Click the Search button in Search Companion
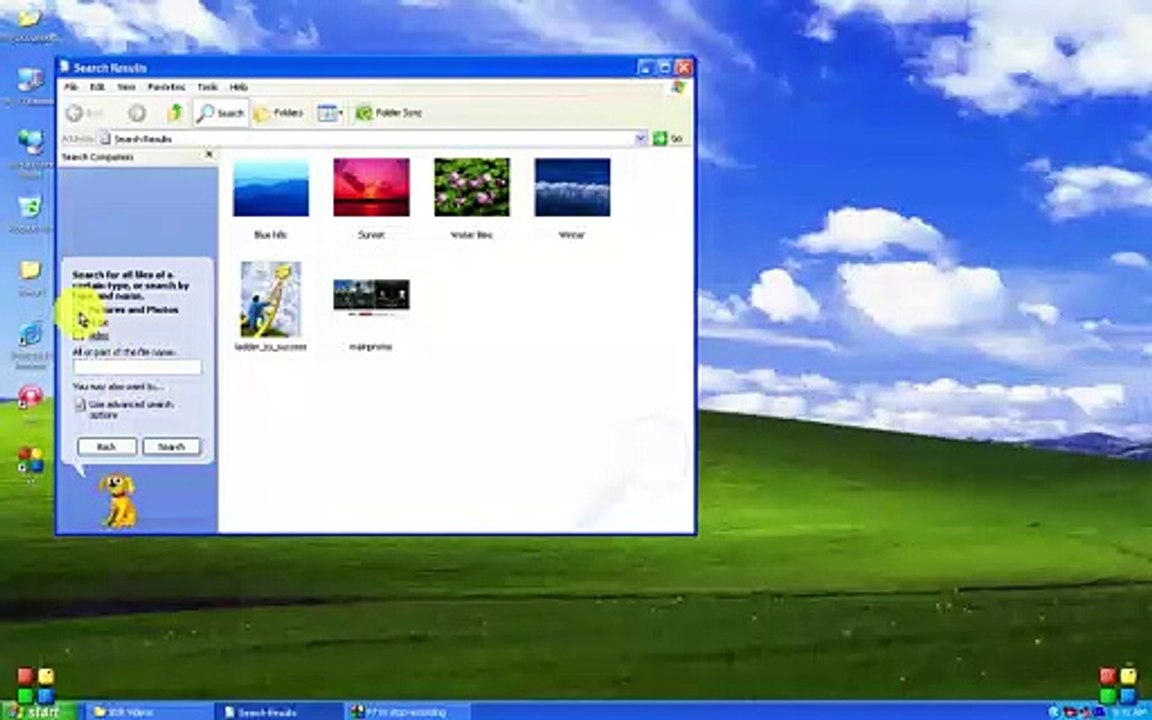This screenshot has height=720, width=1152. (171, 447)
